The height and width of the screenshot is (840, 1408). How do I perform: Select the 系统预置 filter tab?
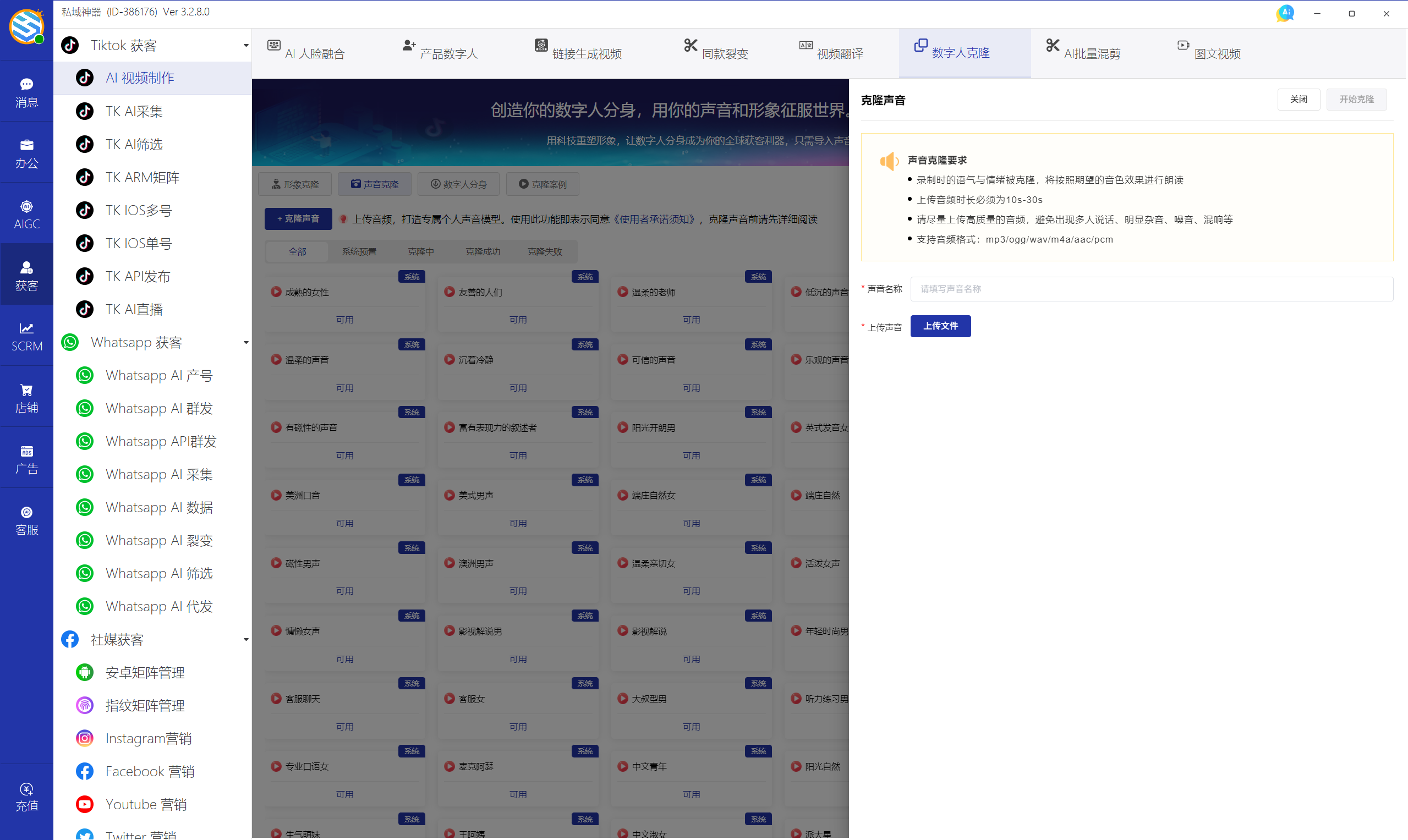click(x=359, y=251)
